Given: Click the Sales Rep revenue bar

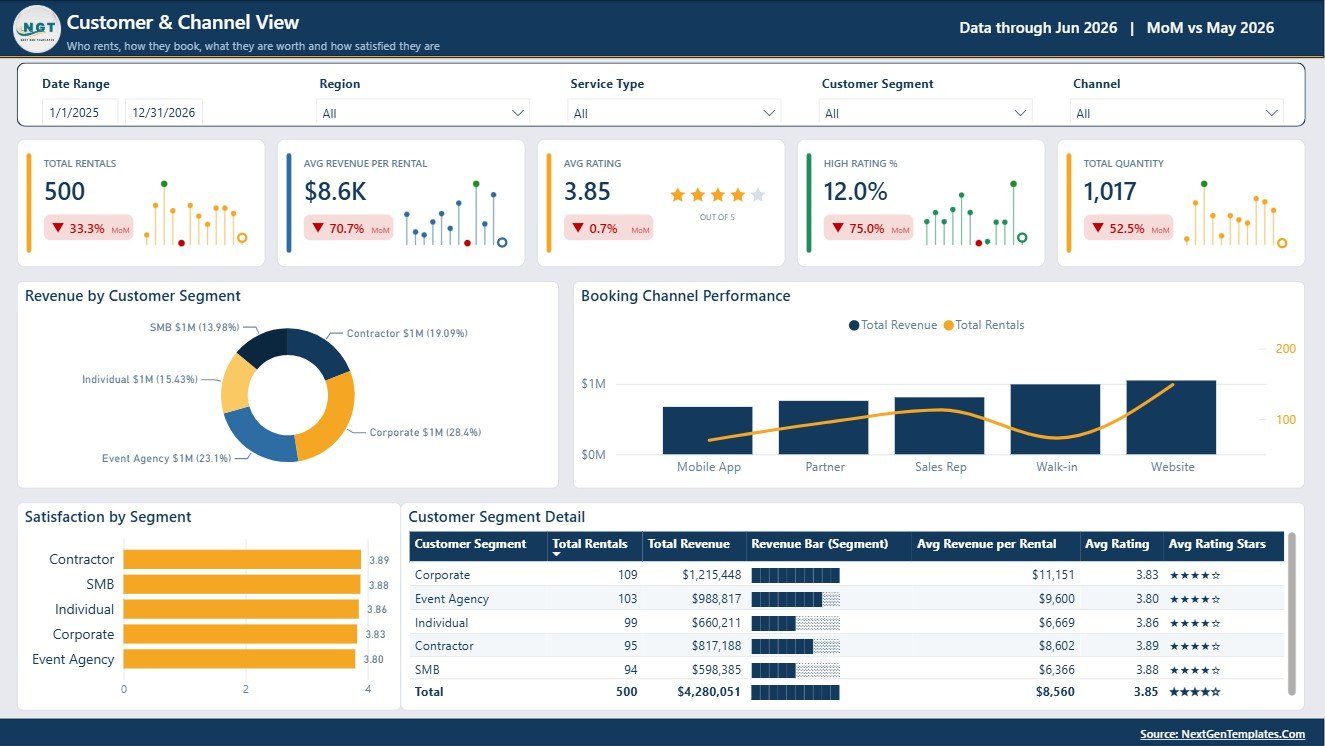Looking at the screenshot, I should pos(939,425).
